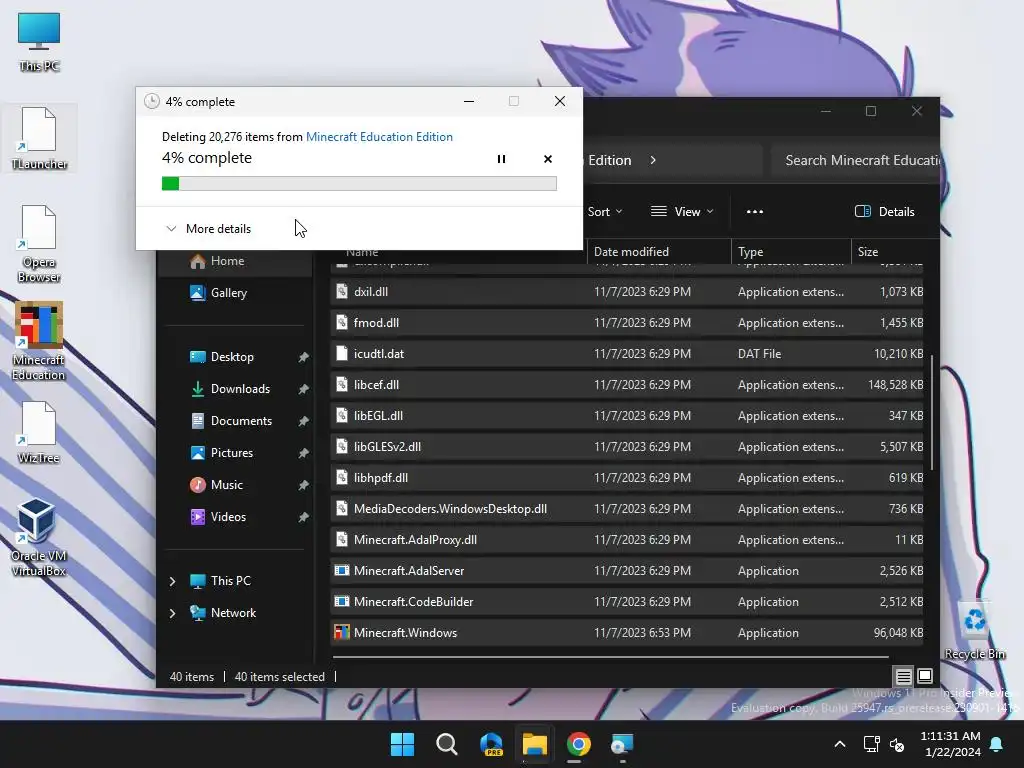
Task: Open Minecraft Education Edition link
Action: (x=379, y=136)
